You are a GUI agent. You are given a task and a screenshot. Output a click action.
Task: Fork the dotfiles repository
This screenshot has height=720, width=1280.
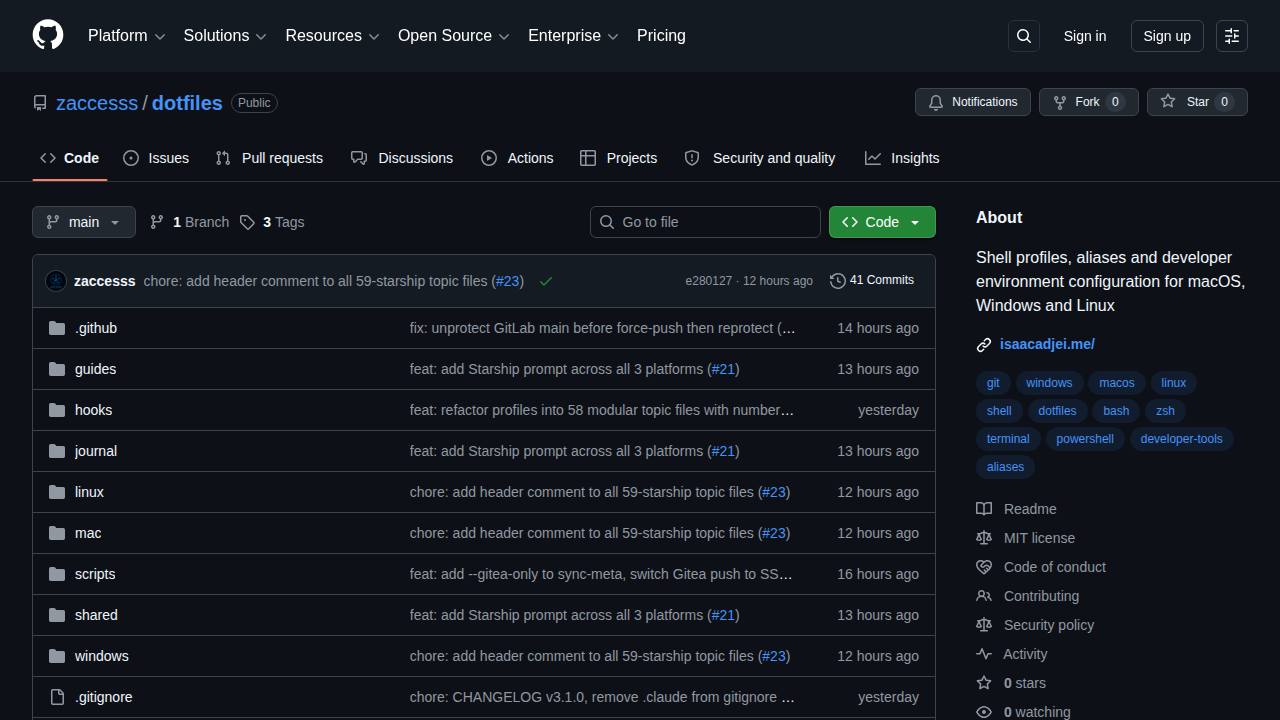coord(1089,102)
